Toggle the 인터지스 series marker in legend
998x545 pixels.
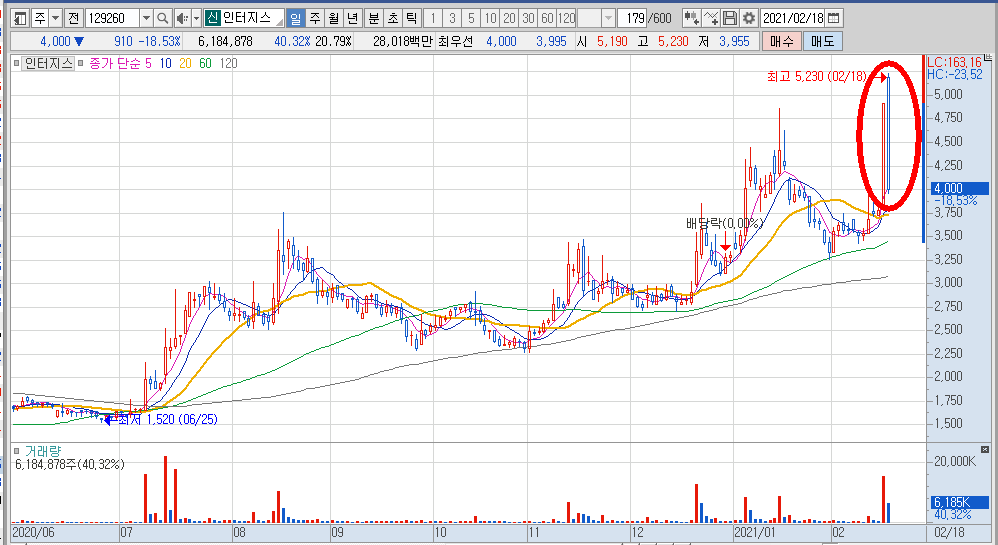[17, 63]
